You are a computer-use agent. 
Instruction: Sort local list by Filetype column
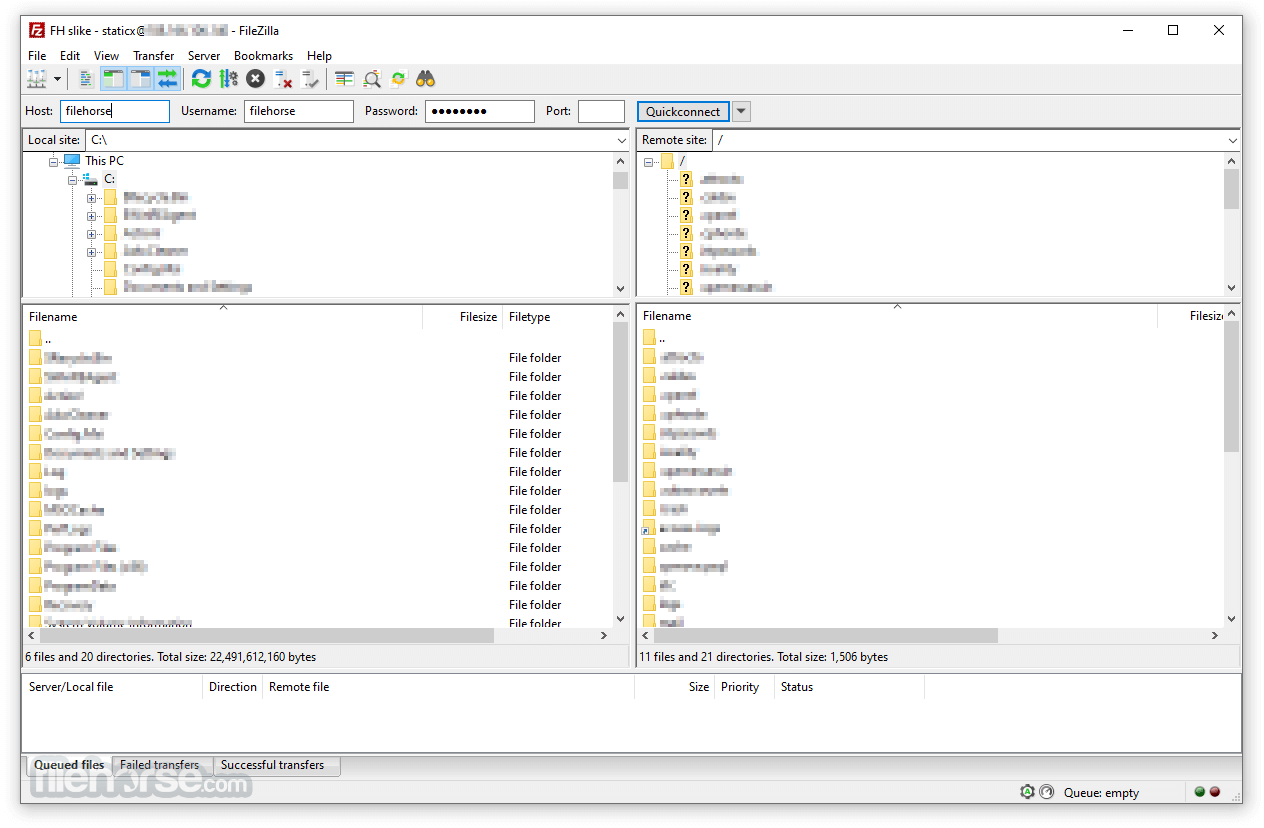click(557, 316)
